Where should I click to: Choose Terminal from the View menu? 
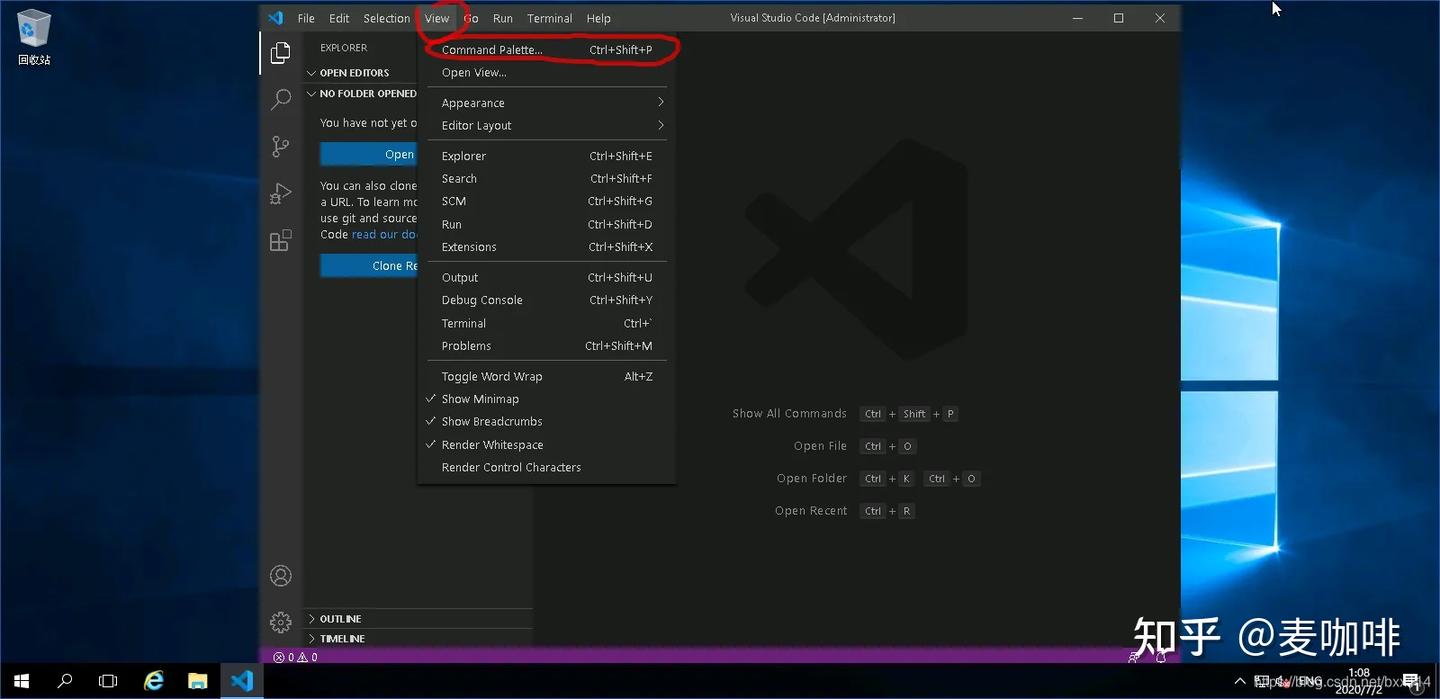pos(546,324)
